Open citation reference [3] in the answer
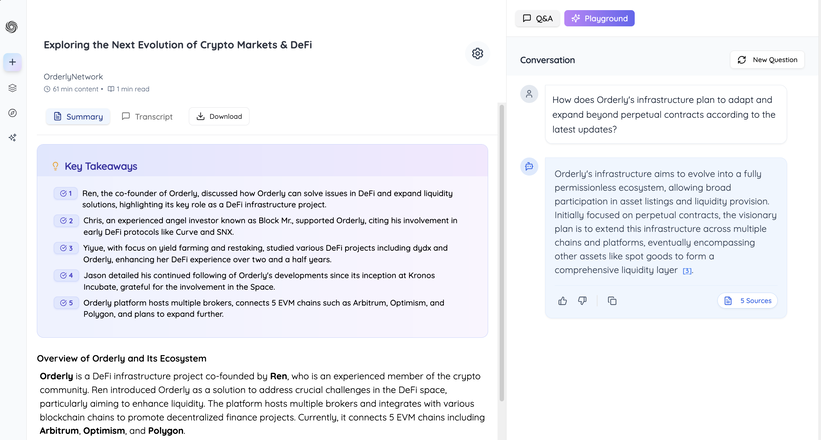 coord(687,271)
